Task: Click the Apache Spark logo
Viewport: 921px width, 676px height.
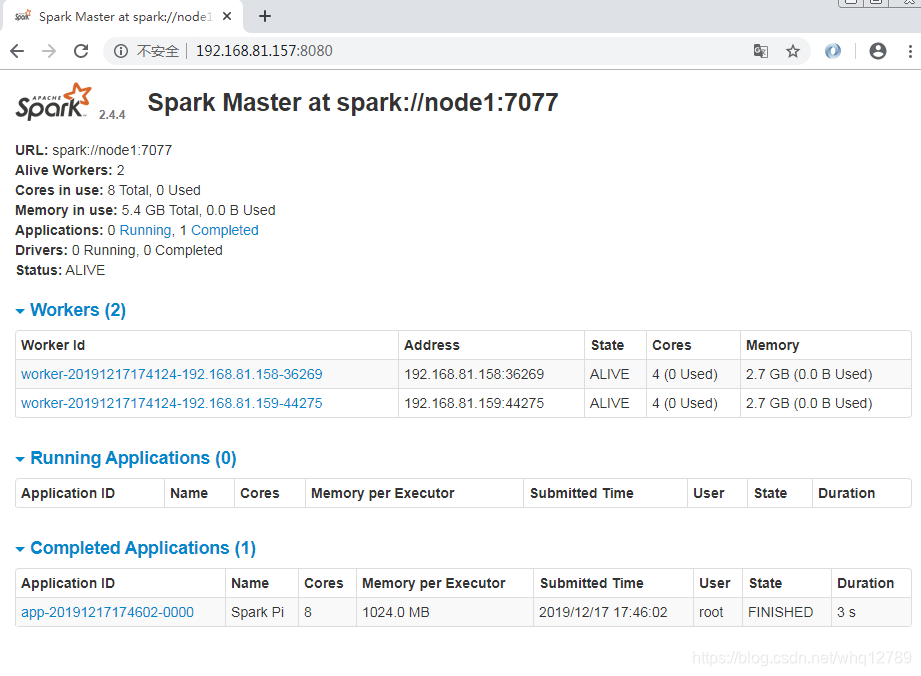Action: point(53,102)
